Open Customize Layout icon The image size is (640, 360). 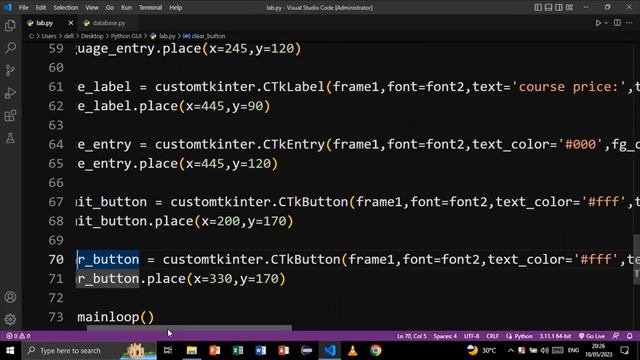[x=569, y=7]
